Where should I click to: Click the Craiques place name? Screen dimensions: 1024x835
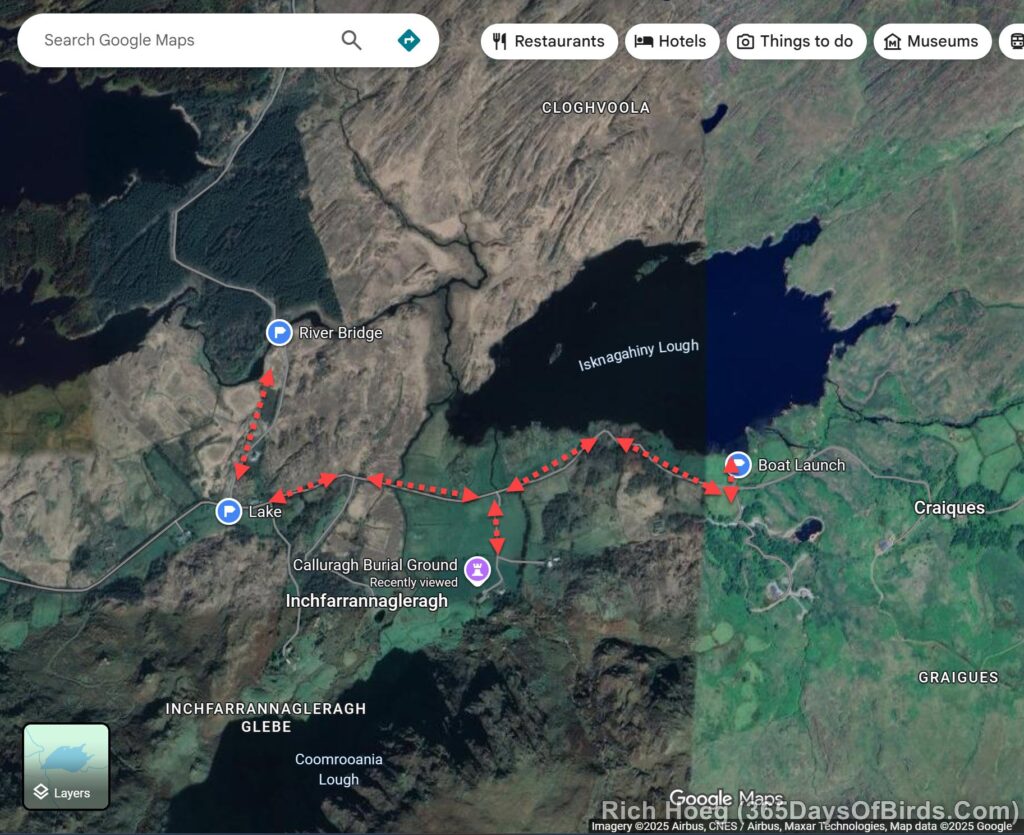(x=949, y=508)
